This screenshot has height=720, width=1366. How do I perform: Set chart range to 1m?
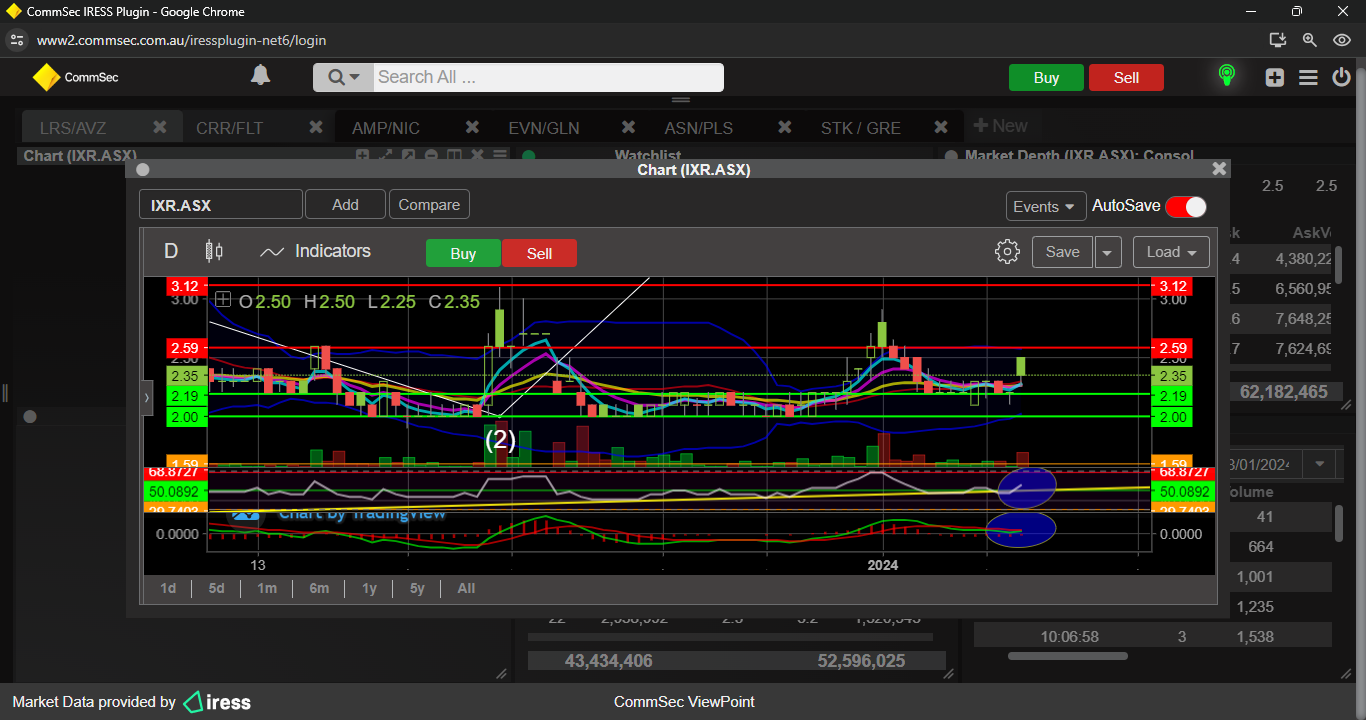coord(266,588)
